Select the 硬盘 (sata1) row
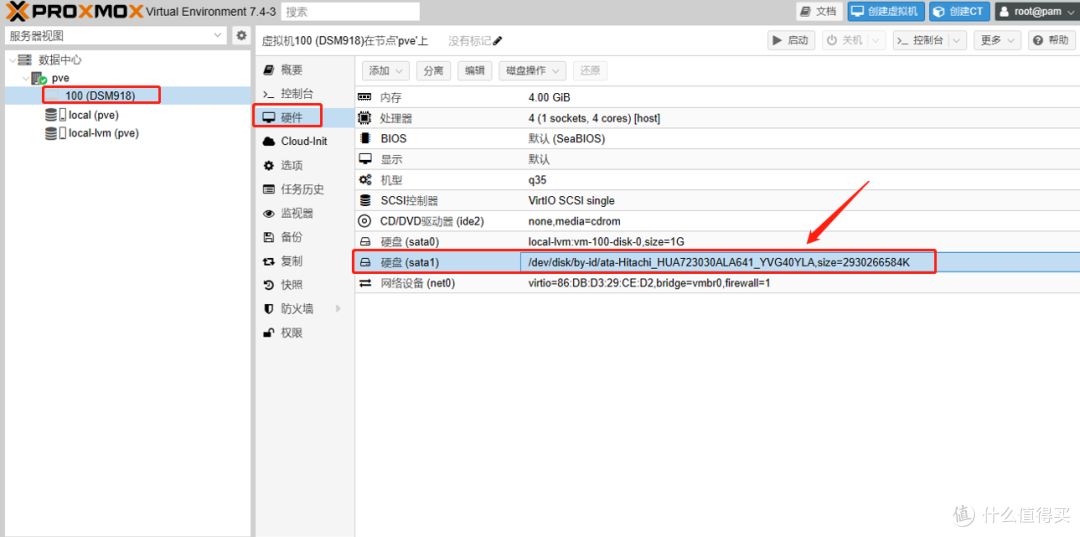1080x537 pixels. point(717,262)
